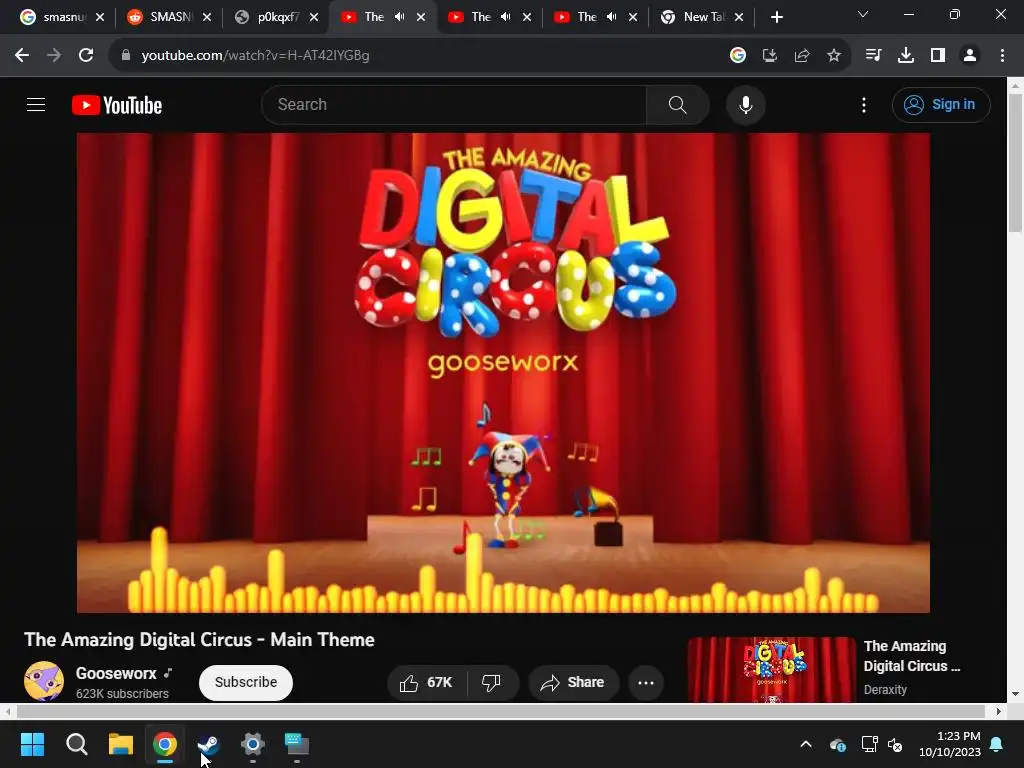Dislike the video

(491, 682)
